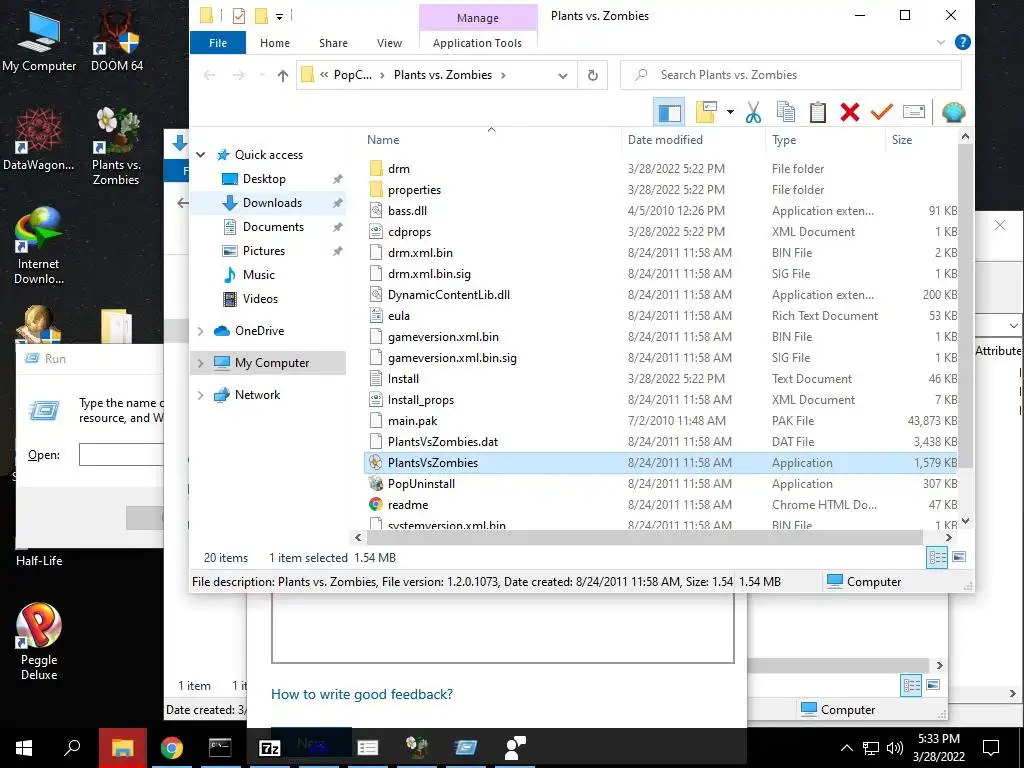Click the Email file envelope icon
Screen dimensions: 1024x768
(x=914, y=112)
